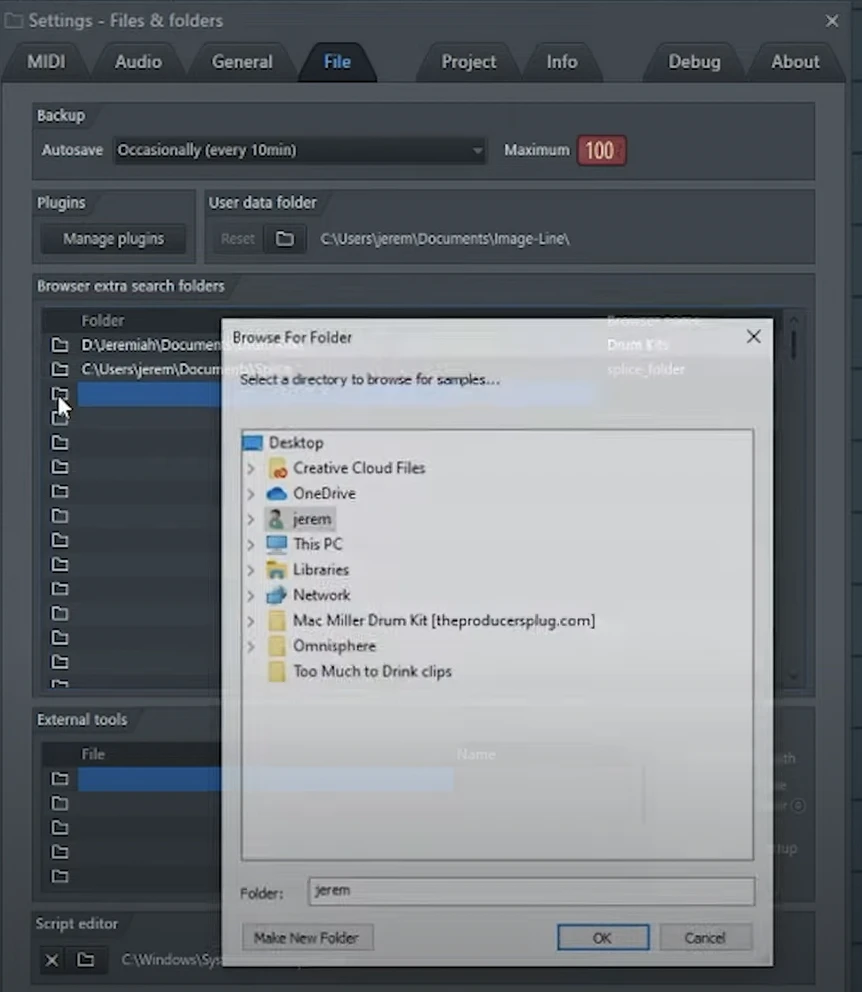Select This PC in folder tree
This screenshot has width=862, height=992.
(317, 544)
